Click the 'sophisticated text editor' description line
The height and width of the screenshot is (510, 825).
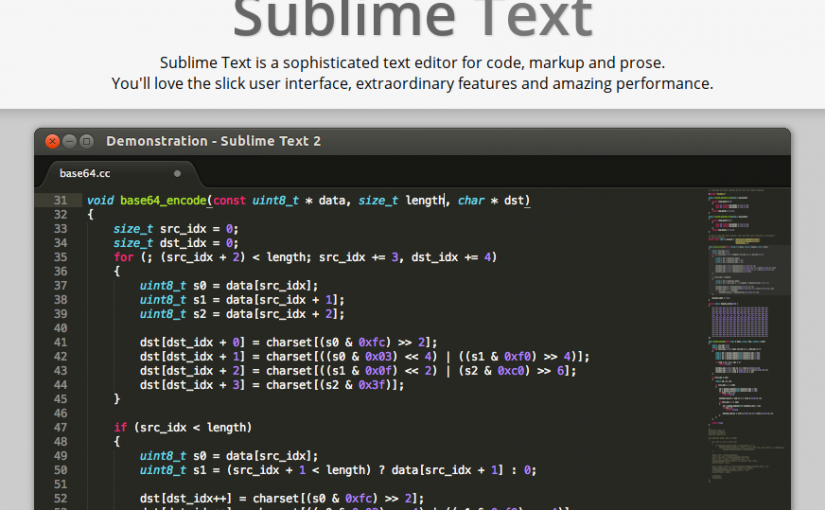pyautogui.click(x=412, y=63)
